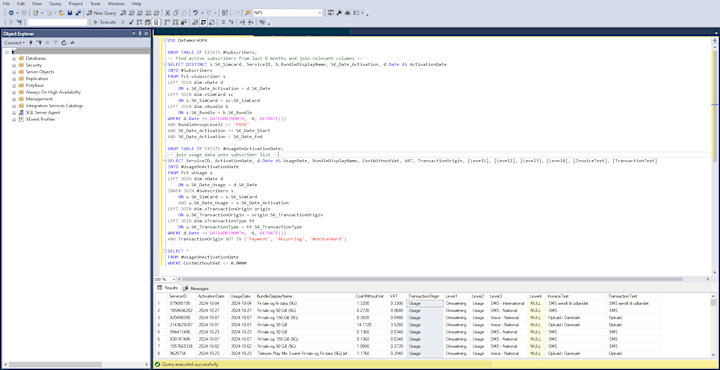Screen dimensions: 720x370
Task: Open the File menu
Action: [x=6, y=3]
